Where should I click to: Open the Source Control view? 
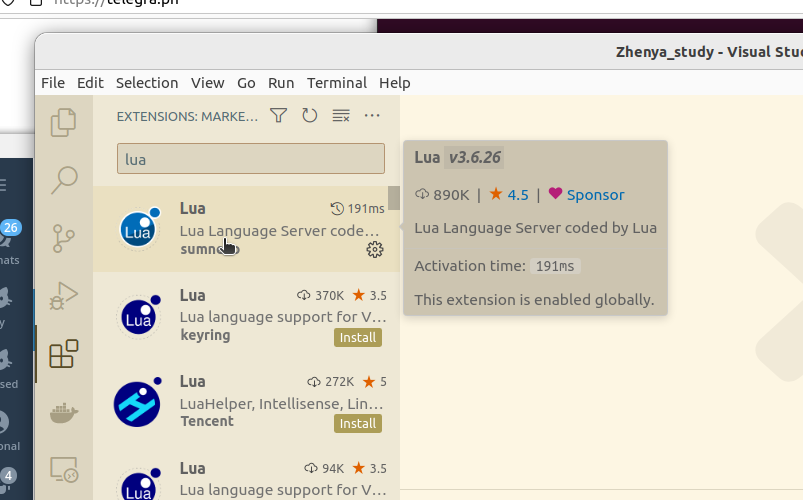tap(64, 238)
